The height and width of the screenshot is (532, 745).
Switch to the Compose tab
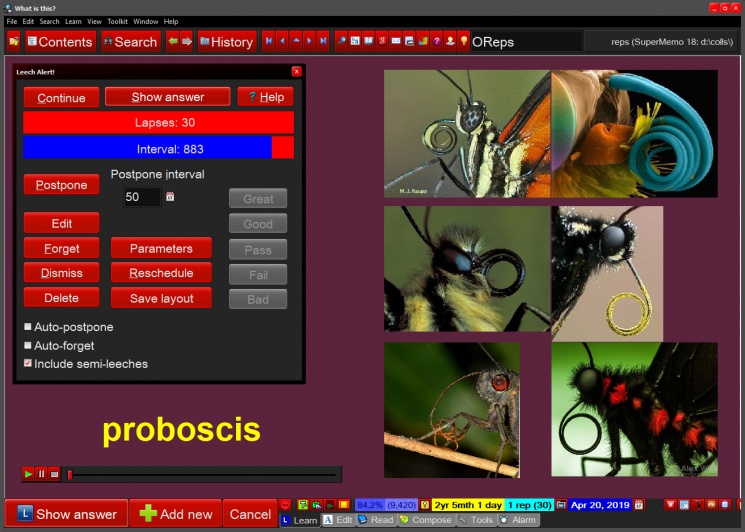click(426, 520)
